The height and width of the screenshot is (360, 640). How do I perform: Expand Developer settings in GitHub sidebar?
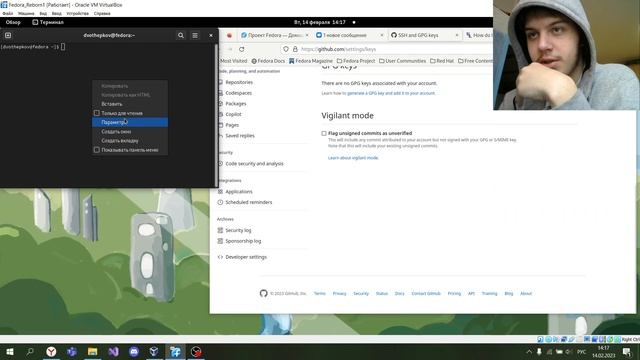click(x=246, y=257)
